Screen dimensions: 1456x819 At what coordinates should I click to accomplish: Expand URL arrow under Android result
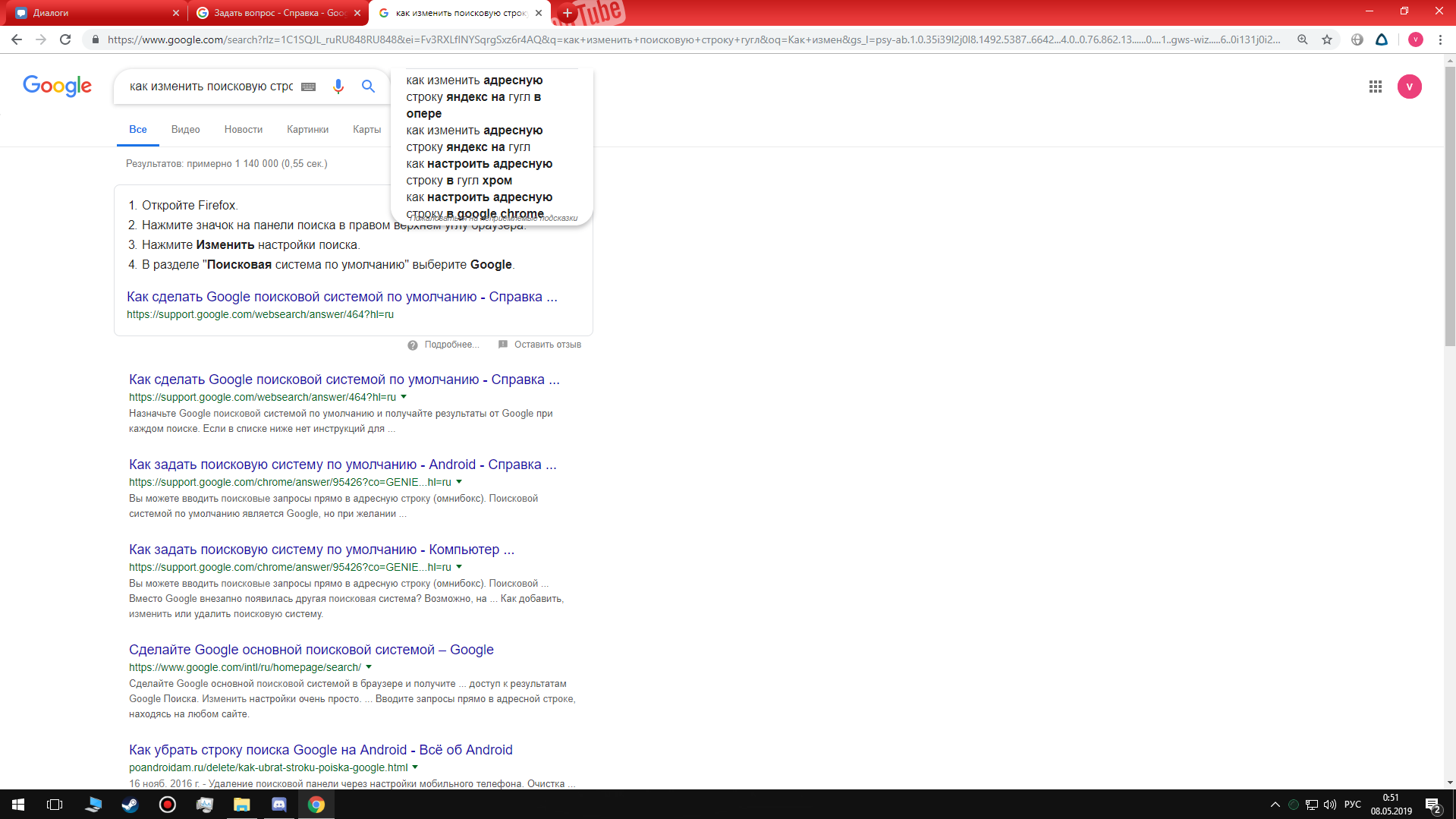coord(459,482)
